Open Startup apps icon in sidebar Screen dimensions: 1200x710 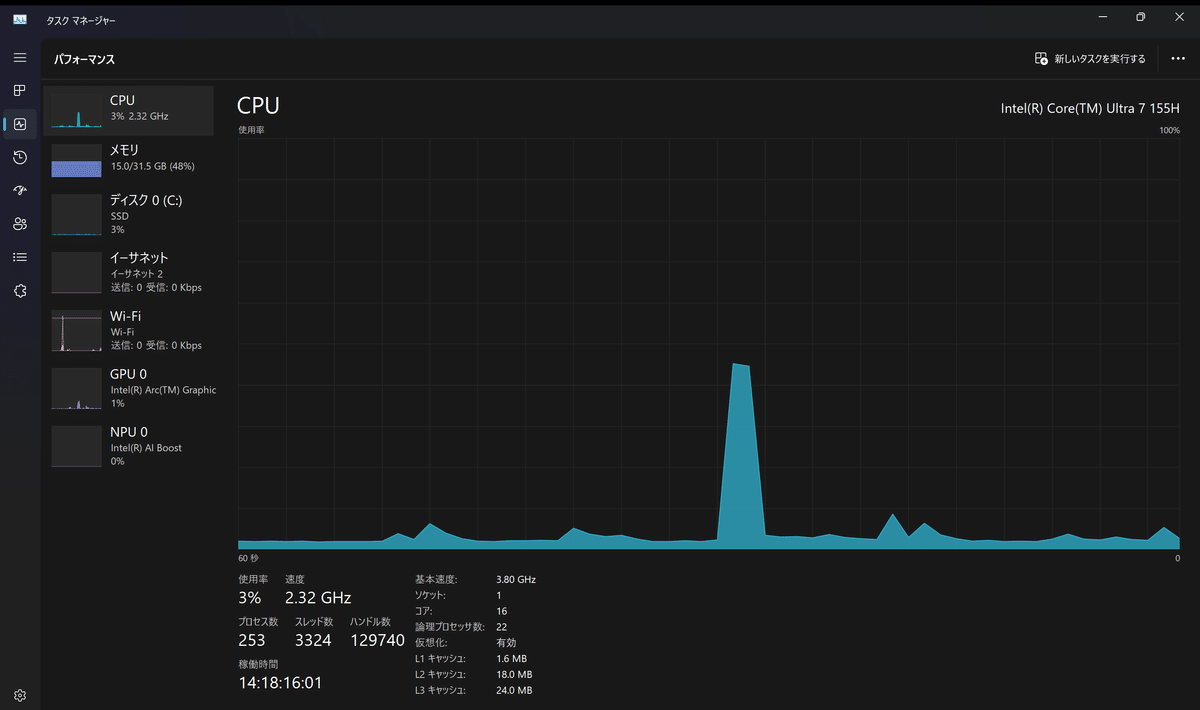click(x=20, y=190)
